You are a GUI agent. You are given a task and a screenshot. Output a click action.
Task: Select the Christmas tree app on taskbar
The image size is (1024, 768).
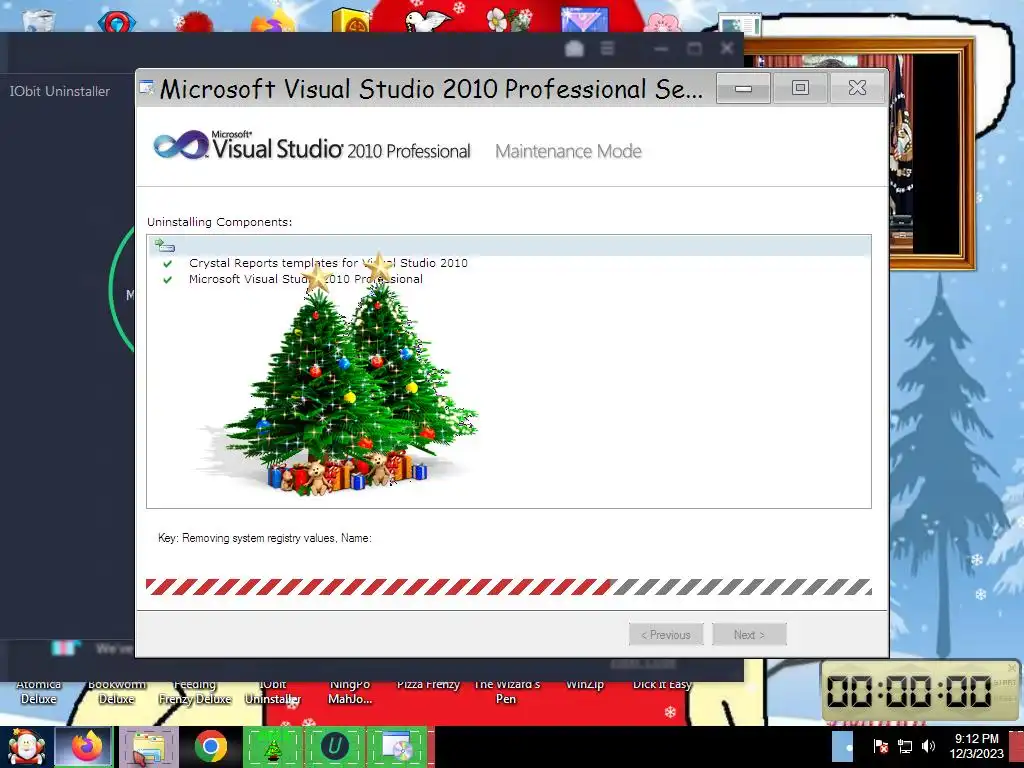(x=272, y=746)
